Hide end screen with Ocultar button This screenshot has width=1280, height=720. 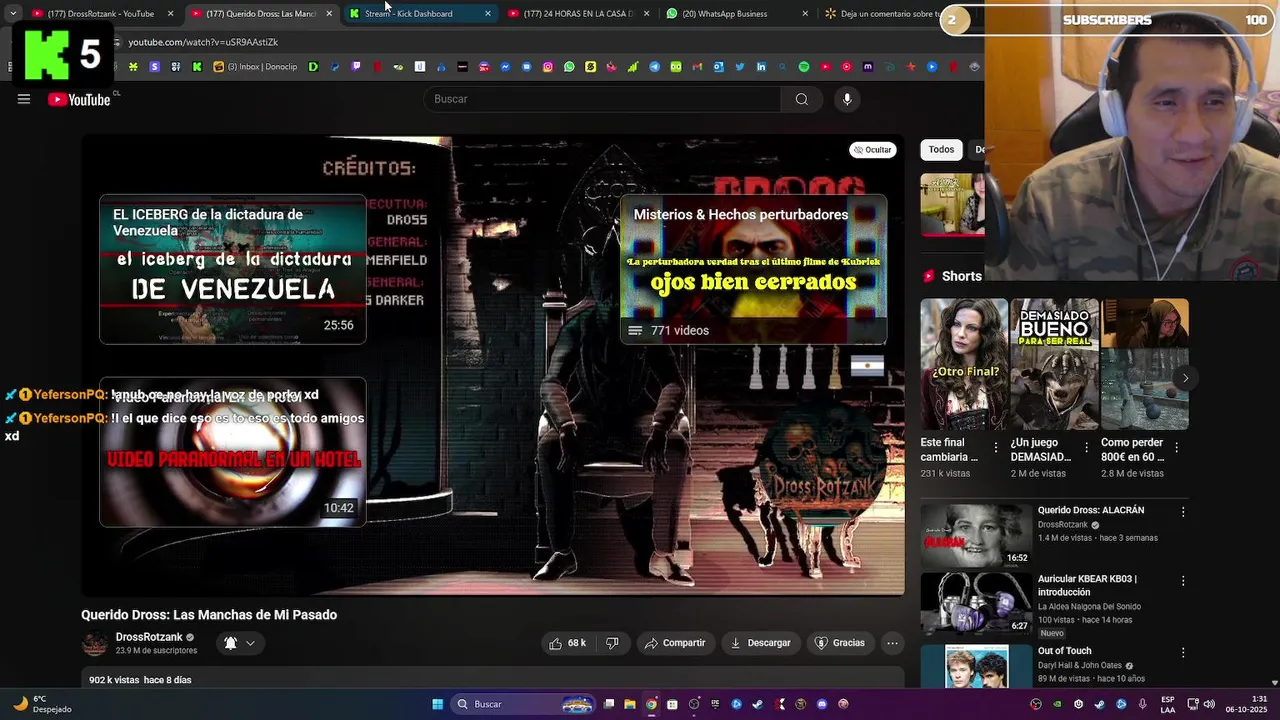point(872,150)
